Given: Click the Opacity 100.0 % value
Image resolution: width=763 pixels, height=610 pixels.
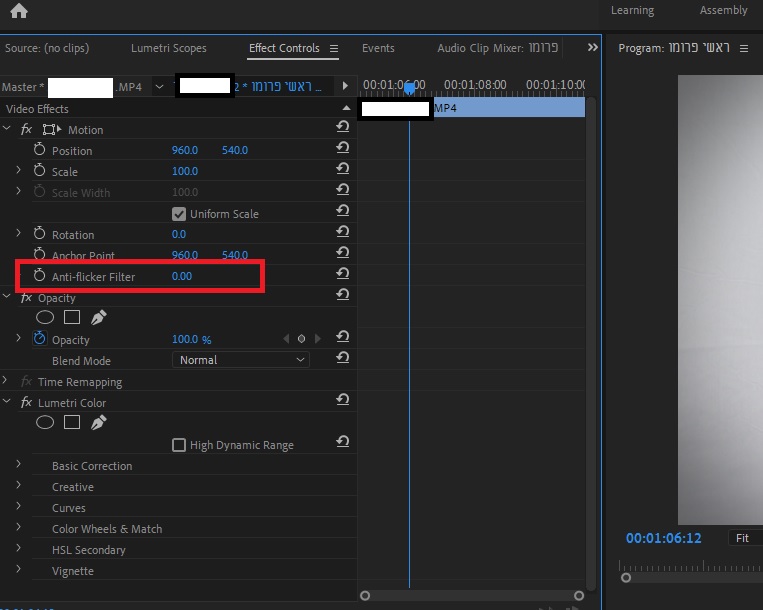Looking at the screenshot, I should 191,340.
